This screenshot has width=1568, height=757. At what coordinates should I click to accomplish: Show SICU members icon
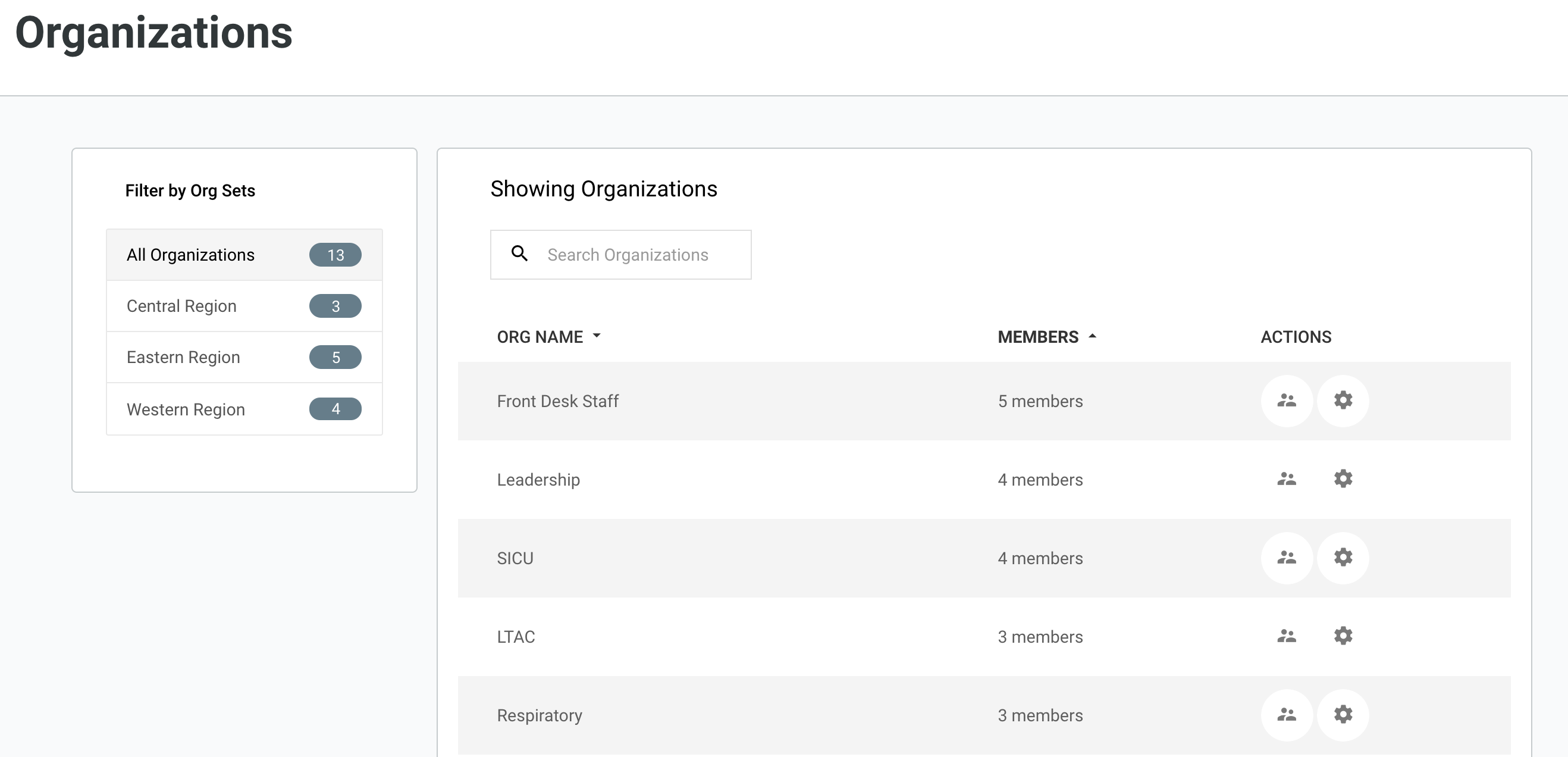1286,558
